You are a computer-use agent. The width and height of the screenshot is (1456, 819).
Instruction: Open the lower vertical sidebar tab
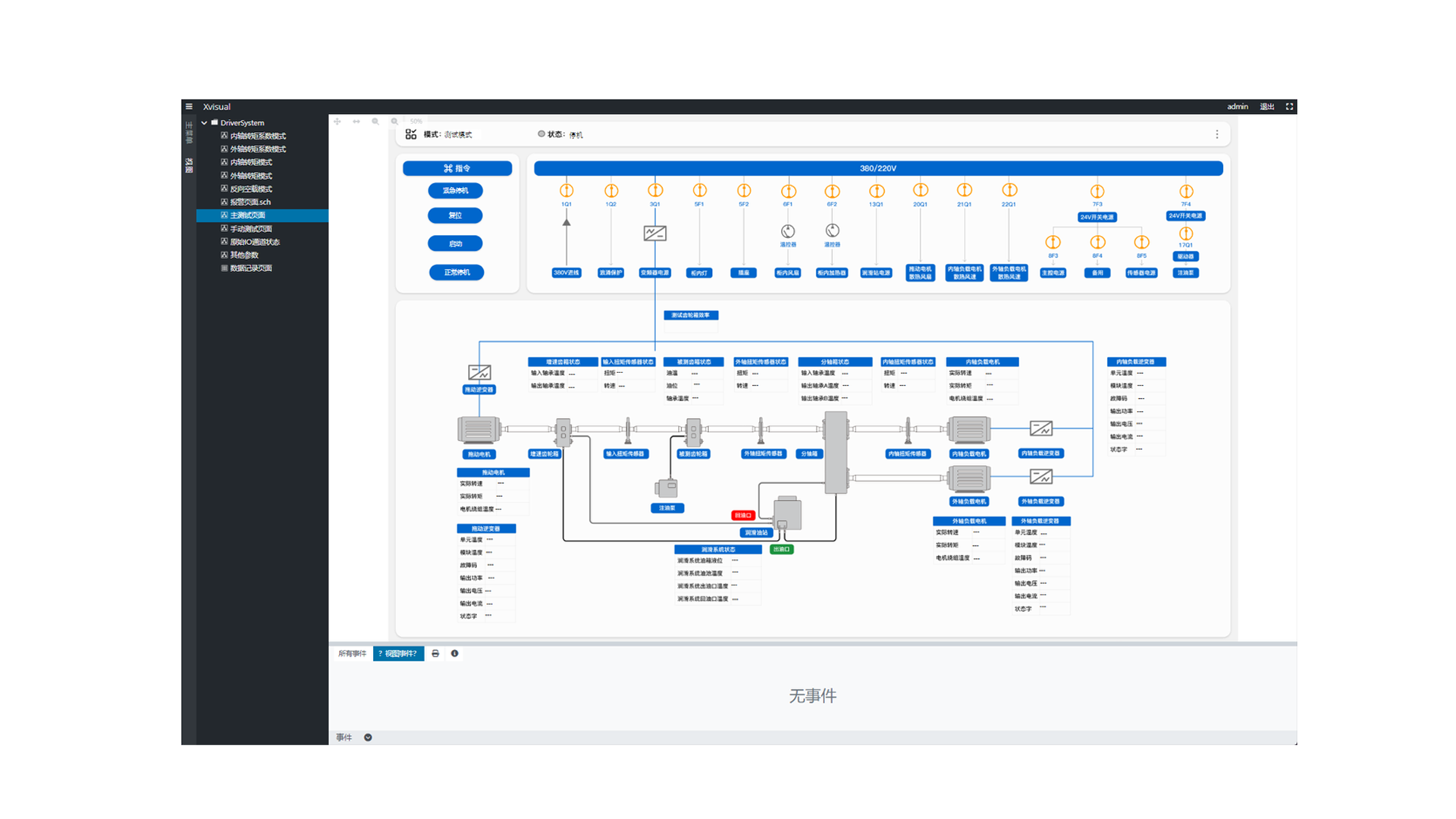click(189, 165)
